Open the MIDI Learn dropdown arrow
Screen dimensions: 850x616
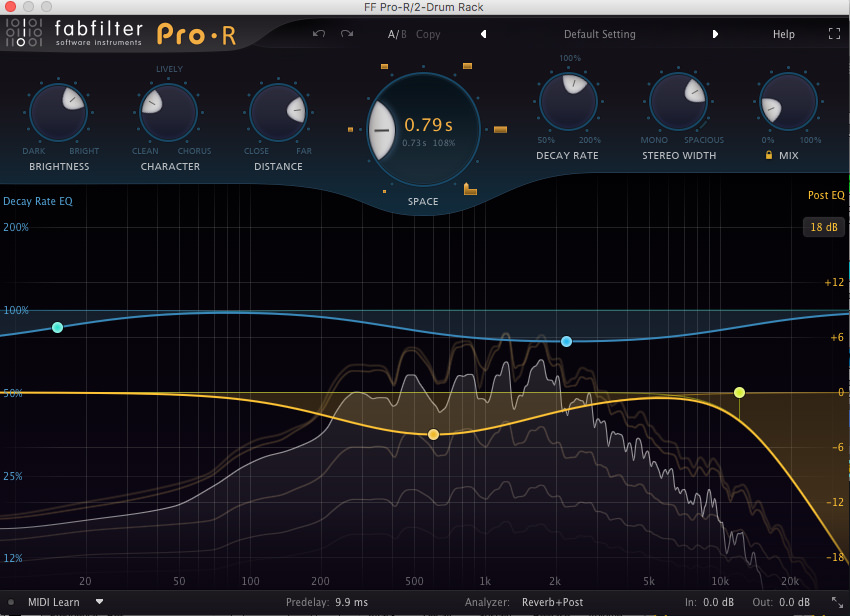tap(99, 601)
